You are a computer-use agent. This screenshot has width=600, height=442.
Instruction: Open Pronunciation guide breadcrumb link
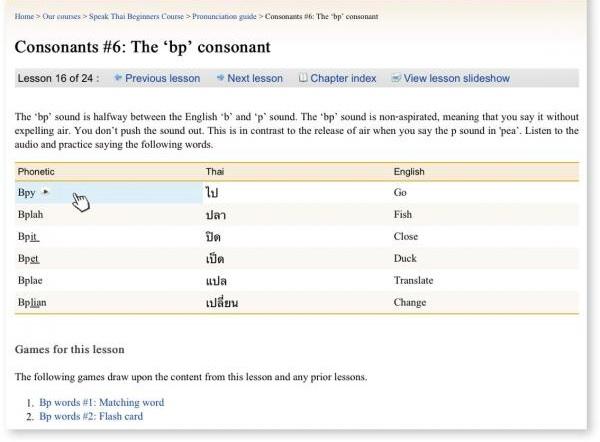224,16
